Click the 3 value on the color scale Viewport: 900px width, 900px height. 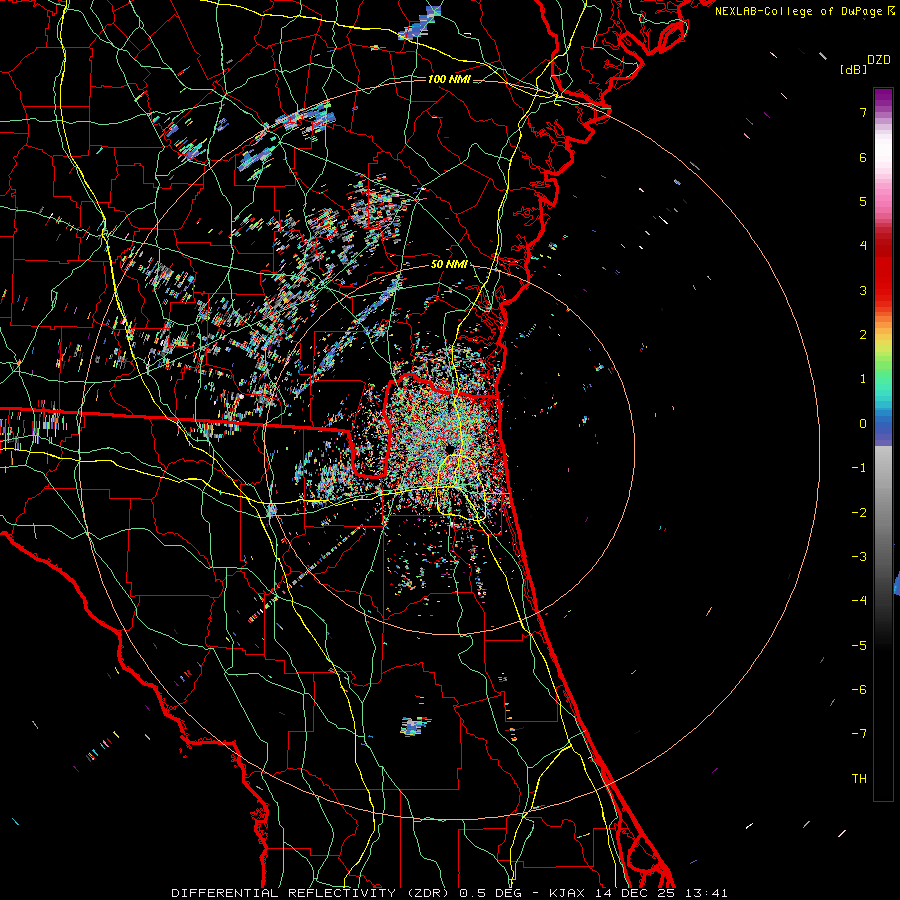coord(863,290)
